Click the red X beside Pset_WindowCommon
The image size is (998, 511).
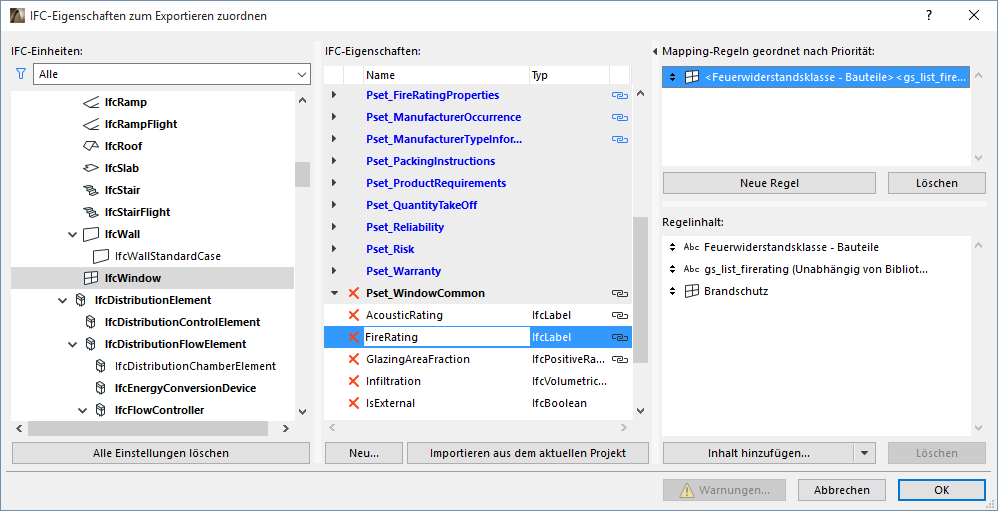point(353,293)
